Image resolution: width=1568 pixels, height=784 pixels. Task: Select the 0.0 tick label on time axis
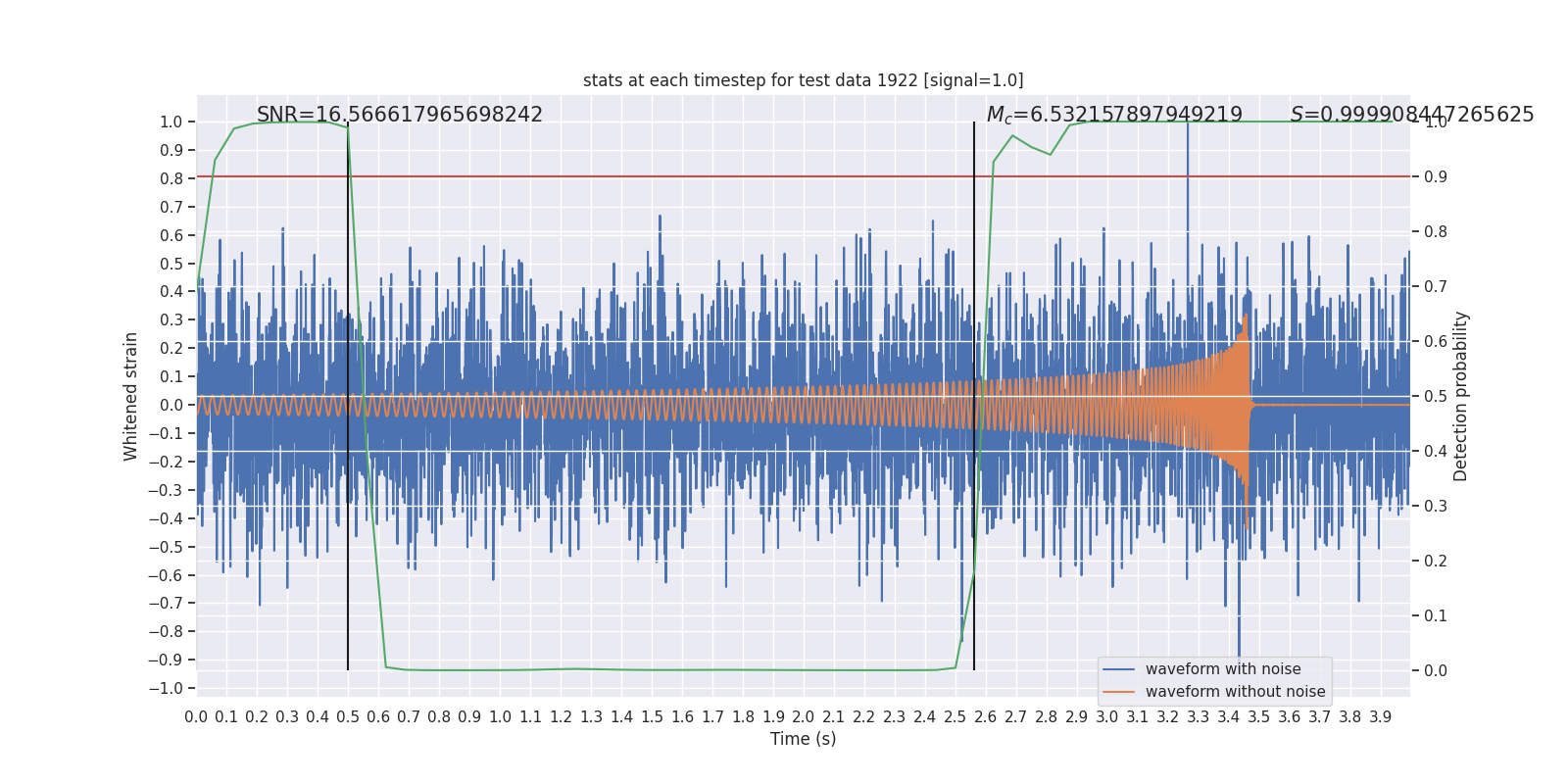pos(196,717)
